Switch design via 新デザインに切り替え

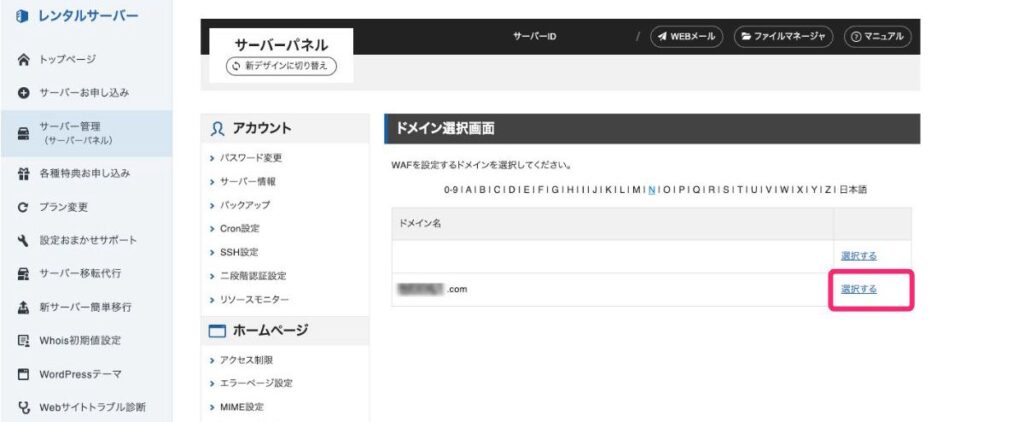(282, 66)
